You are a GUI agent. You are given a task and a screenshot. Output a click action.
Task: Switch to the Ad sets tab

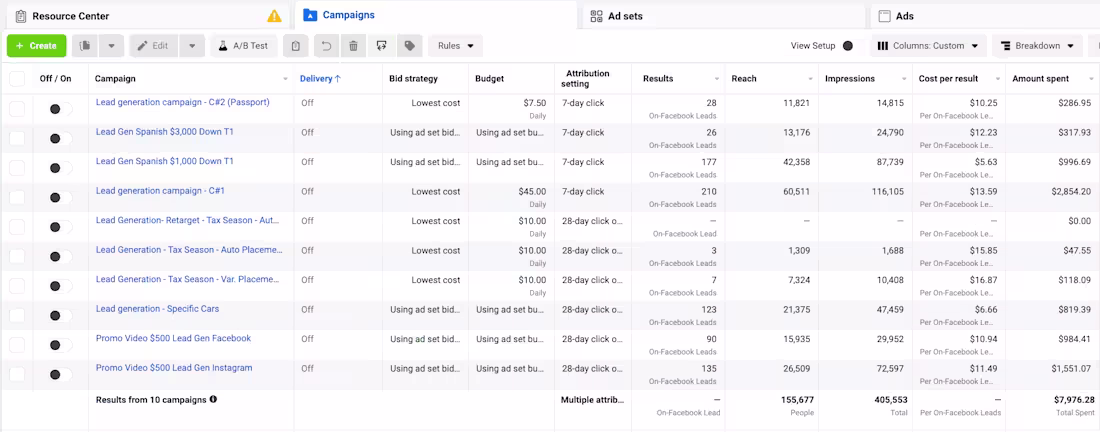(625, 16)
